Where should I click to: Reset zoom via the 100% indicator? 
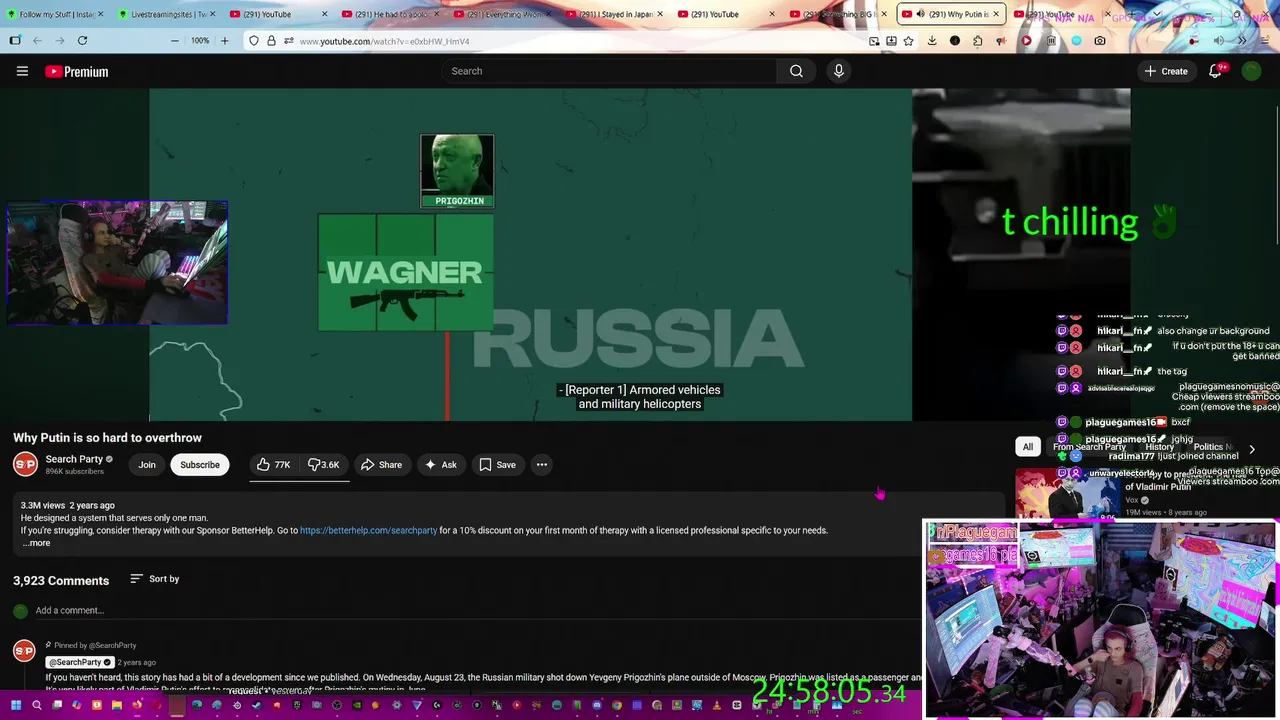pyautogui.click(x=200, y=41)
